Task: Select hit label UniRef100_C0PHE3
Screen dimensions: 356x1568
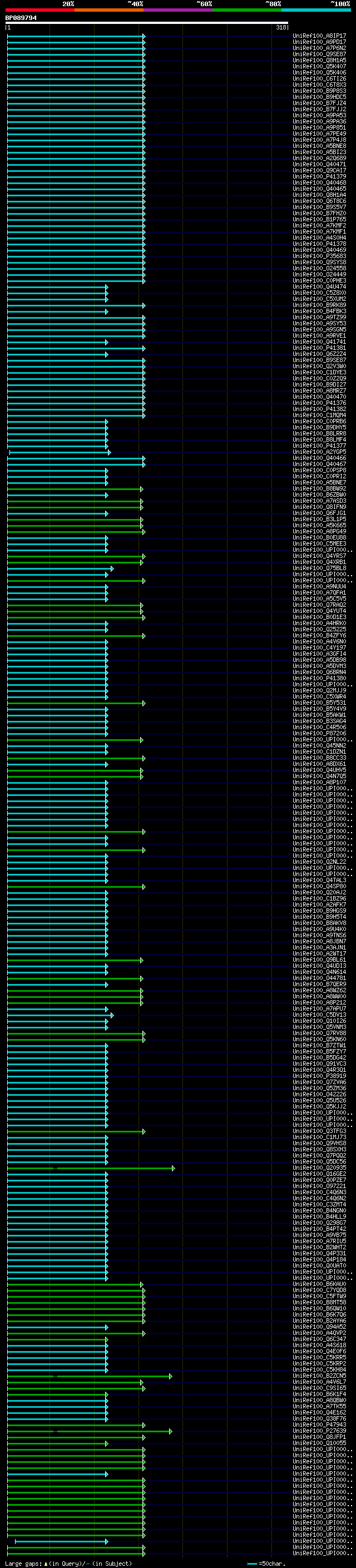Action: pos(319,280)
